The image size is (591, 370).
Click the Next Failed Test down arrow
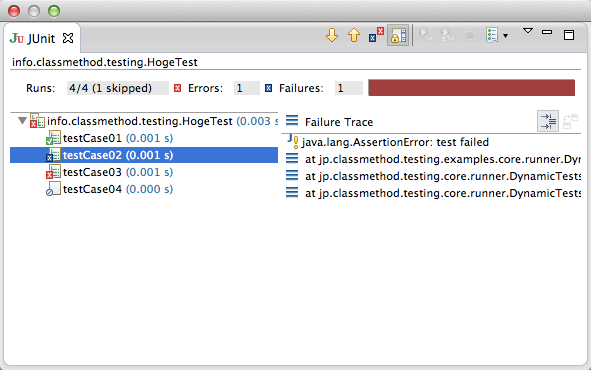click(332, 35)
